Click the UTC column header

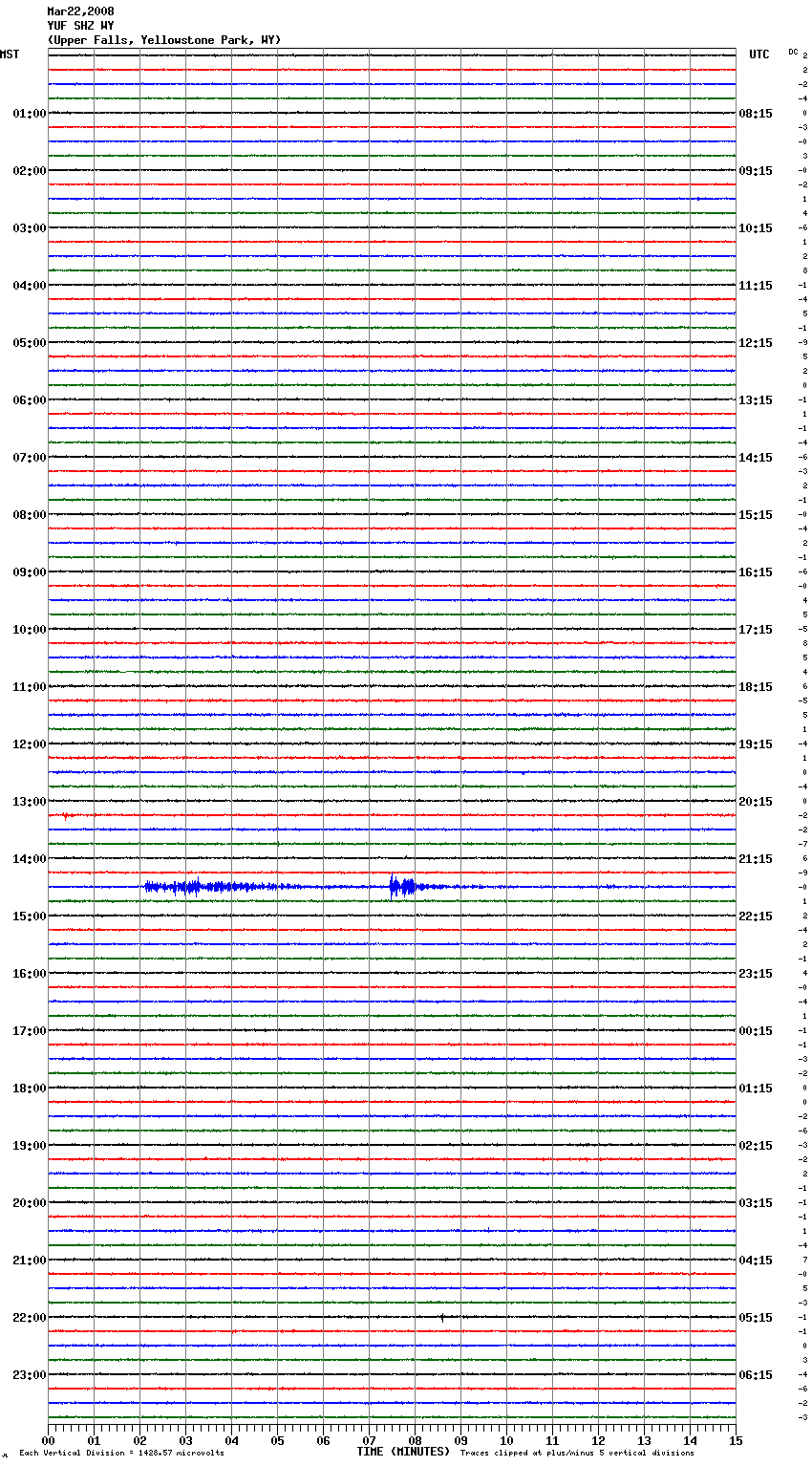[x=759, y=54]
